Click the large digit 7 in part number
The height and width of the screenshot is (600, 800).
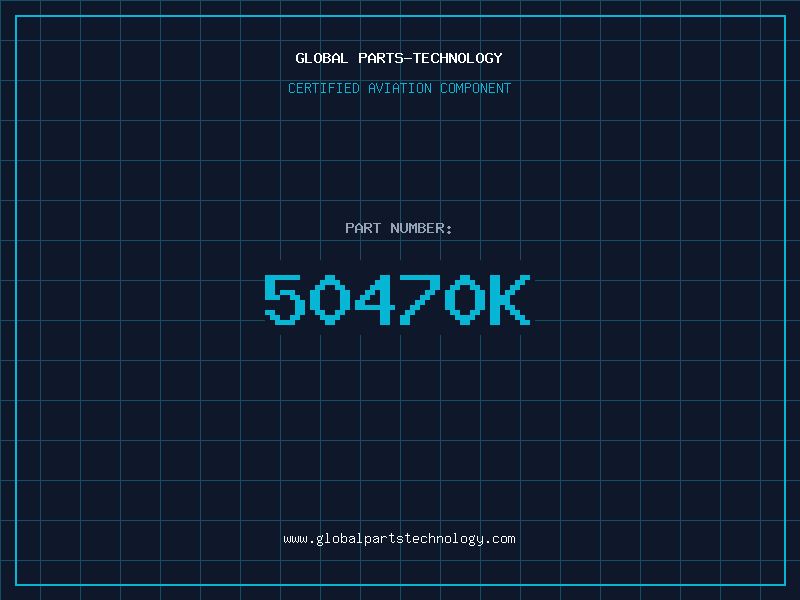pos(420,299)
